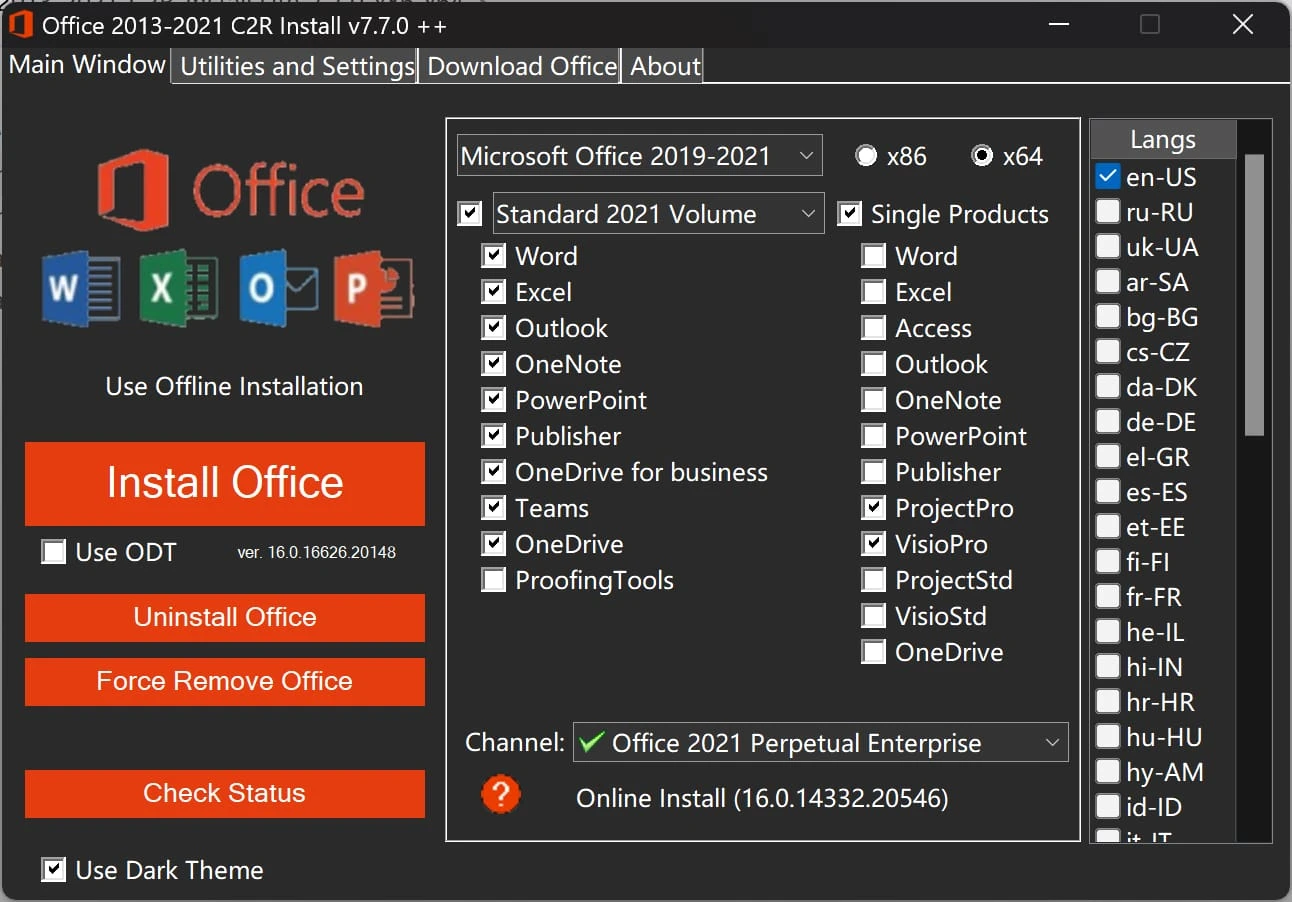Click the PowerPoint icon in the logo
Image resolution: width=1292 pixels, height=902 pixels.
(374, 288)
